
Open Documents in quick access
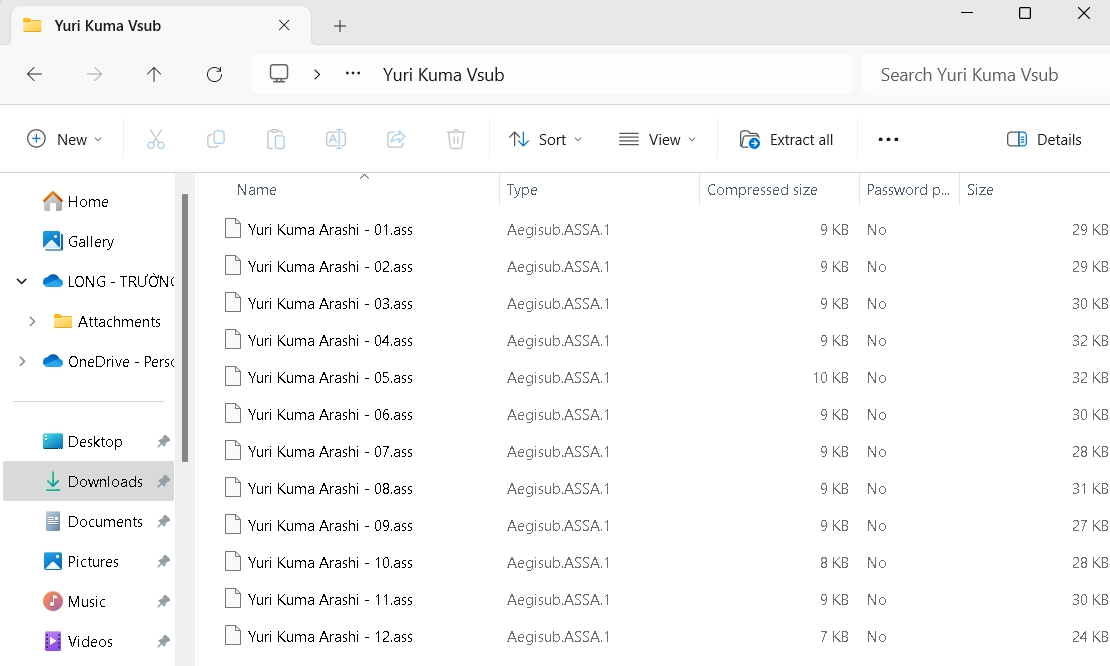93,522
